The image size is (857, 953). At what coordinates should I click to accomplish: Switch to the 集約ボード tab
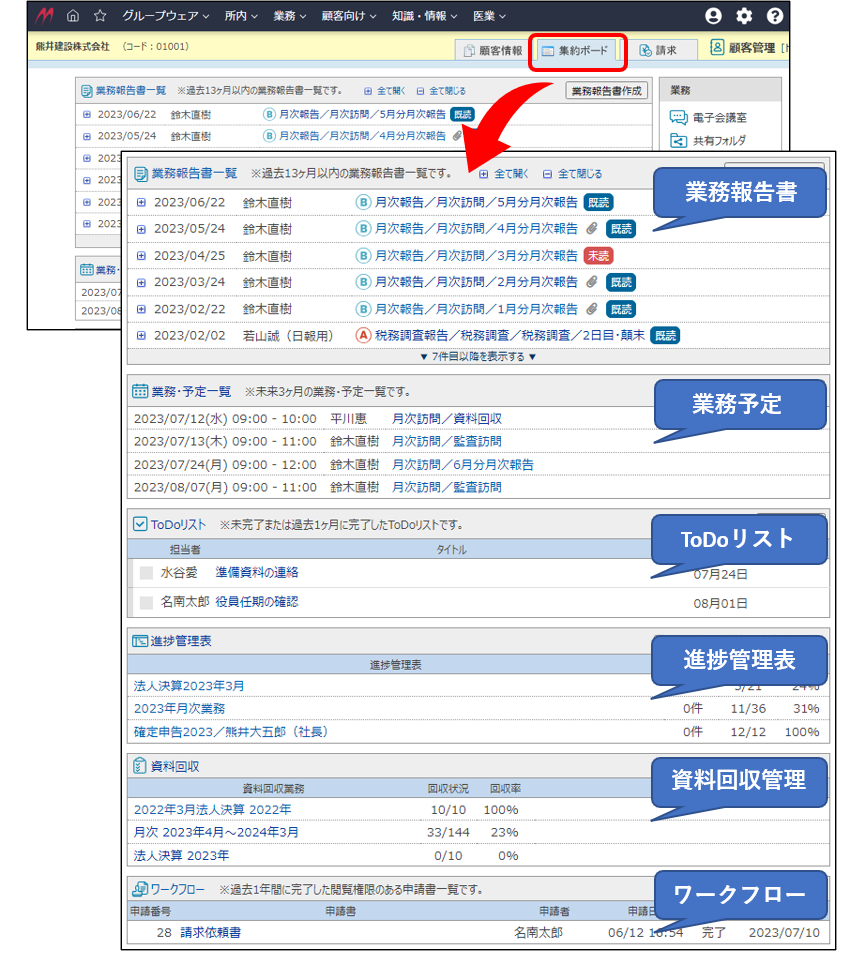point(578,50)
